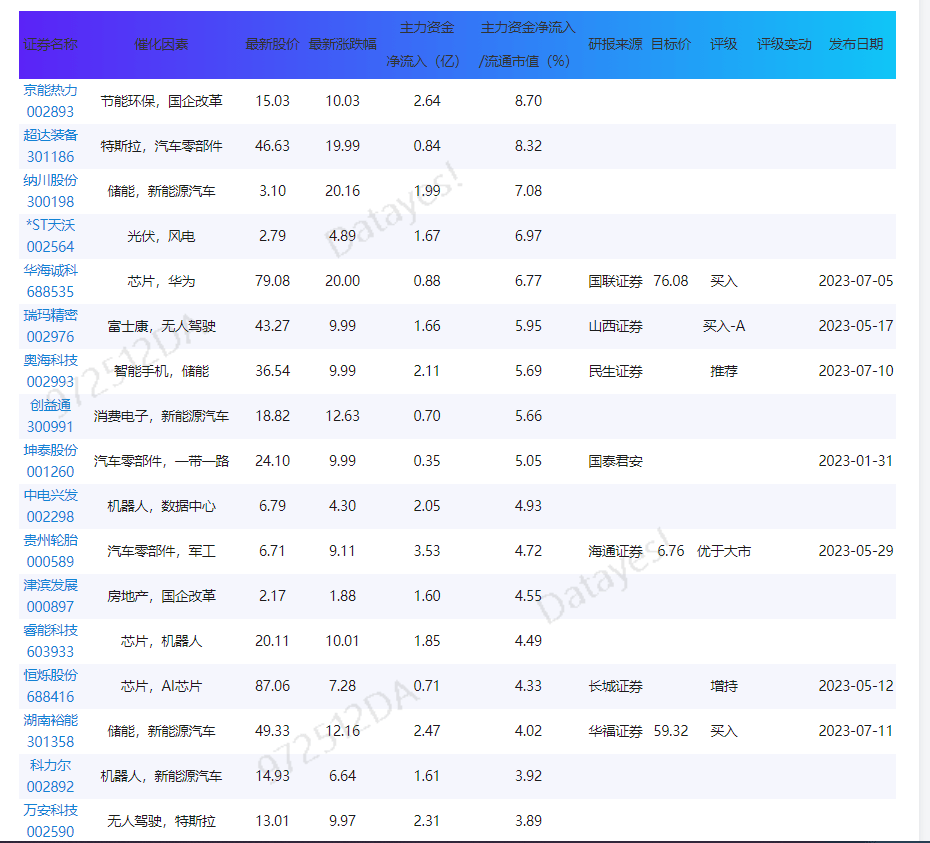Screen dimensions: 930x843
Task: Open the 贵州轮胎 stock link
Action: 50,540
